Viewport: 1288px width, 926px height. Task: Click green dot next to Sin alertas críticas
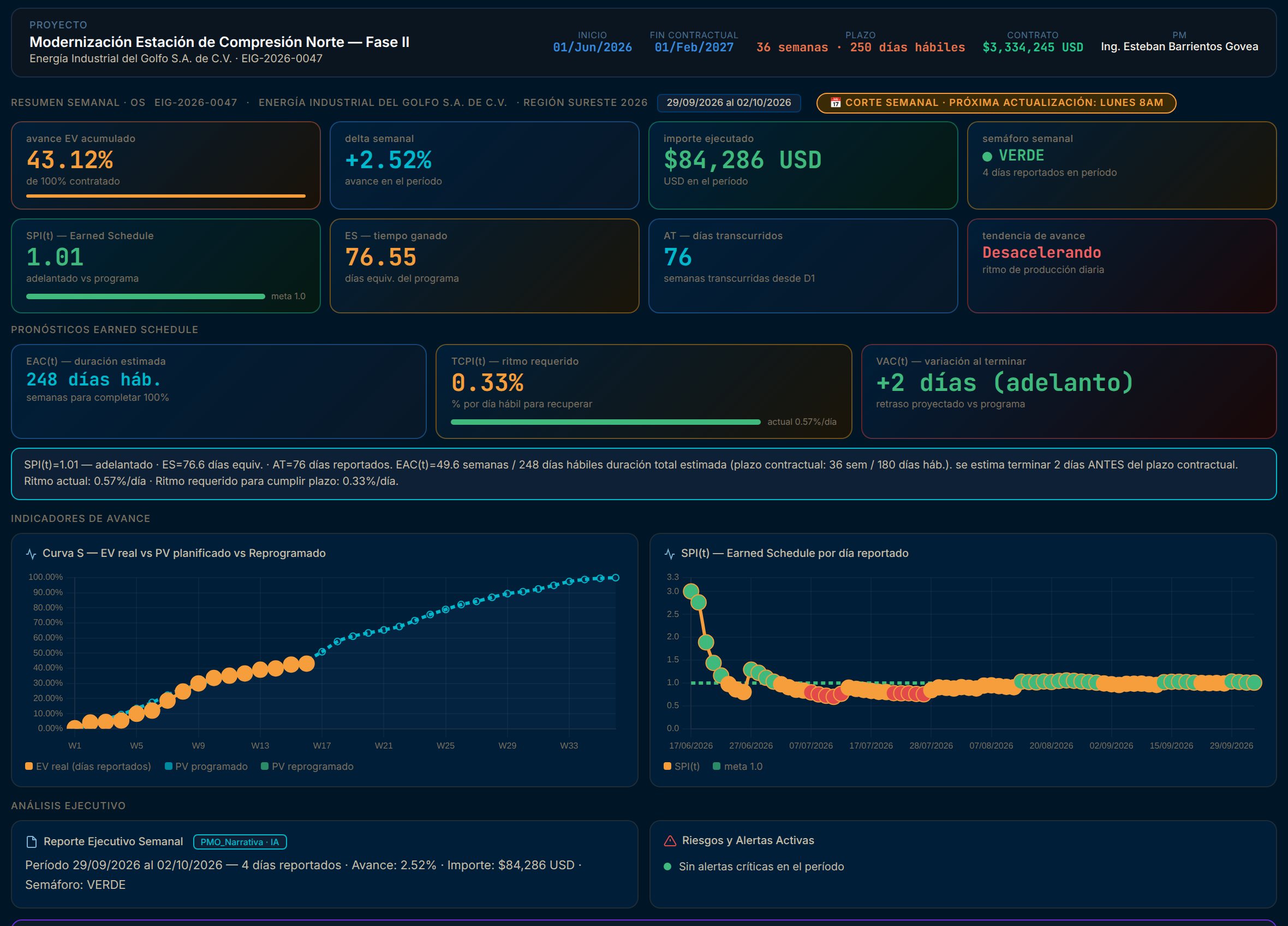[x=668, y=867]
